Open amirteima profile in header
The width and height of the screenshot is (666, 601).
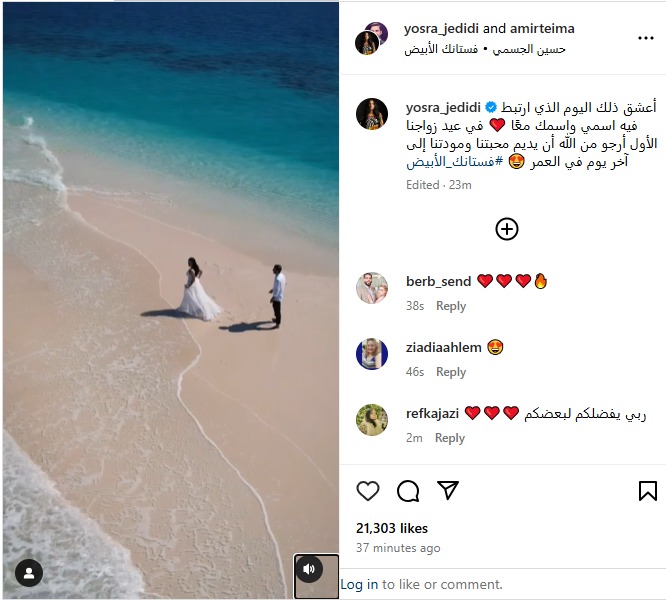tap(542, 28)
